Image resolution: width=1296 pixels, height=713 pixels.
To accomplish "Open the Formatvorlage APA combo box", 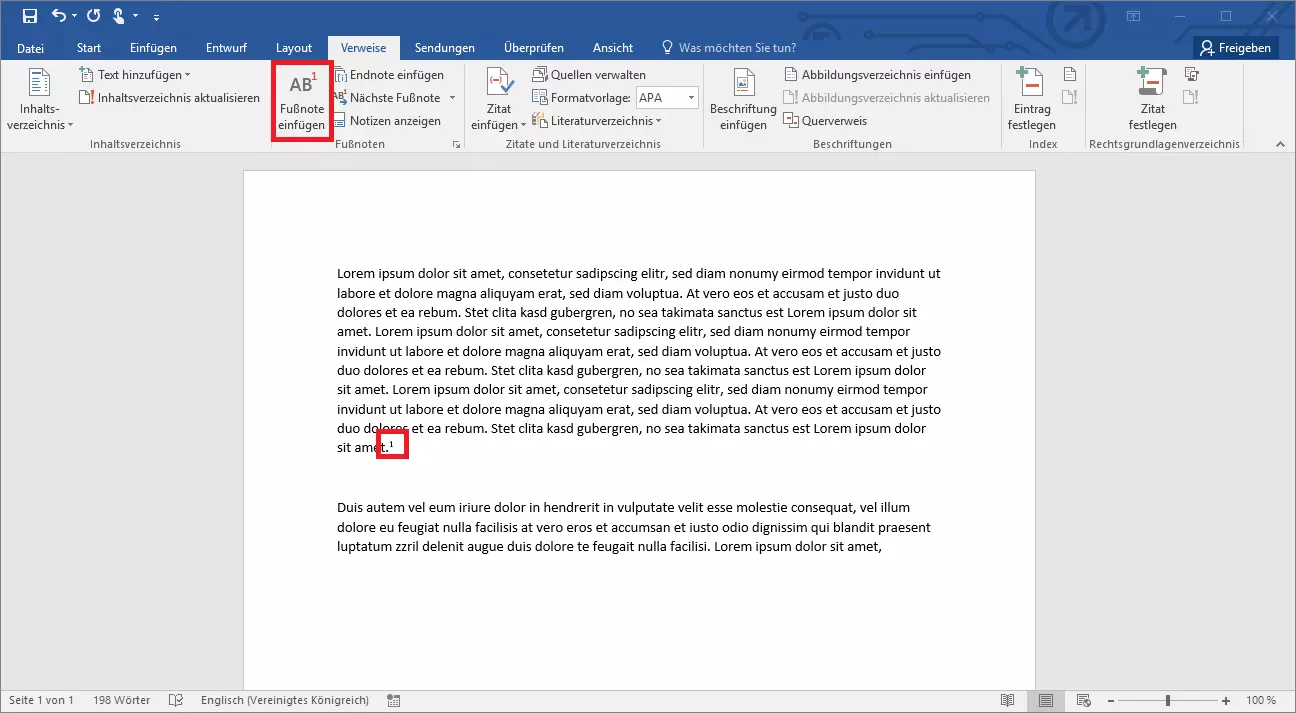I will coord(666,98).
